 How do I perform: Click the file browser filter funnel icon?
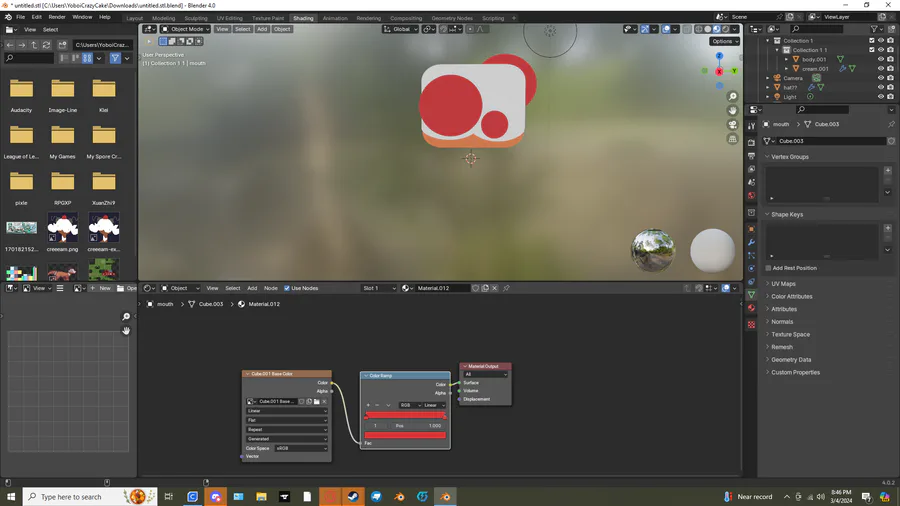click(x=115, y=58)
